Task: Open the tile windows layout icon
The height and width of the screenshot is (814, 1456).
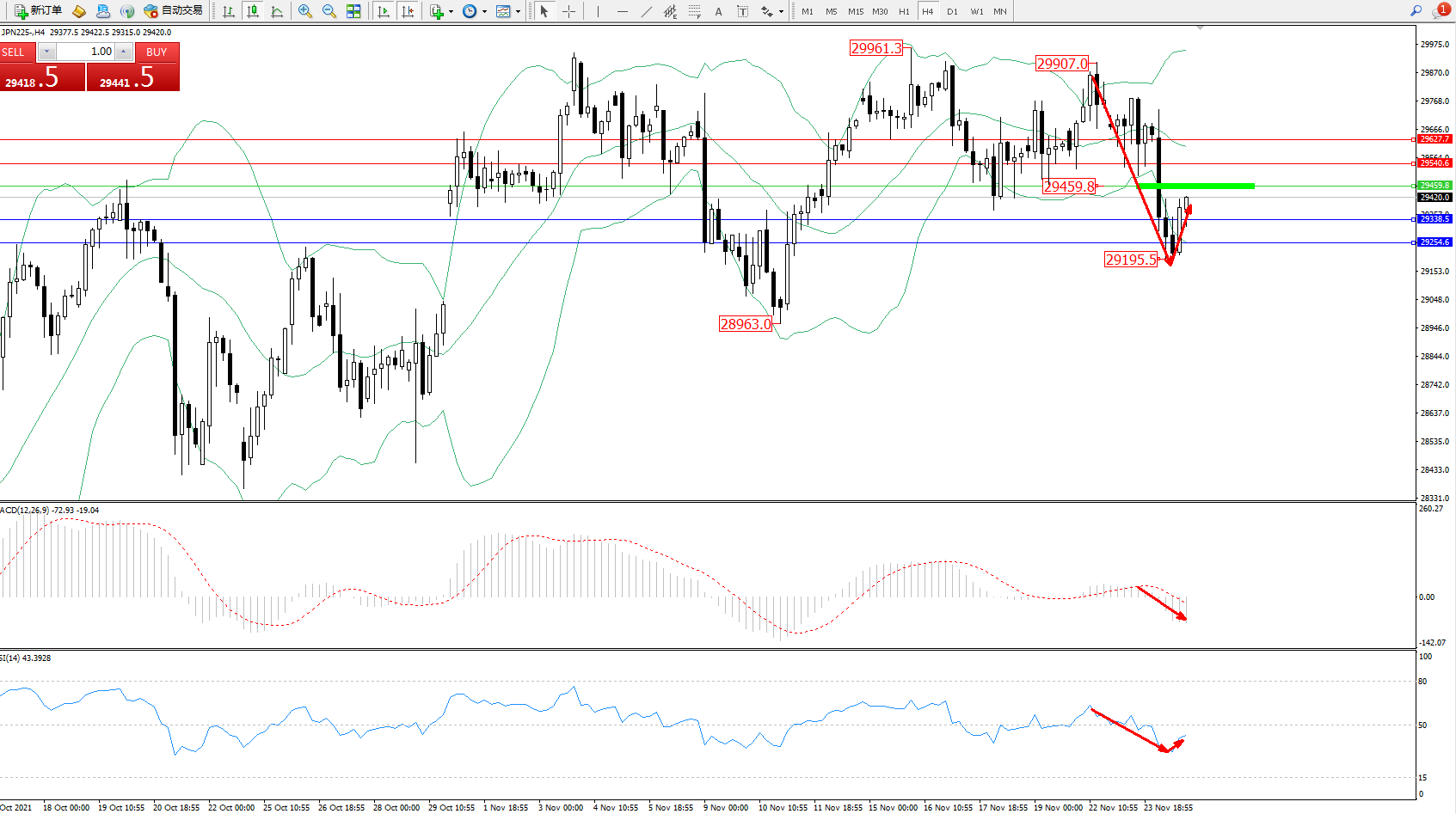Action: pos(353,11)
